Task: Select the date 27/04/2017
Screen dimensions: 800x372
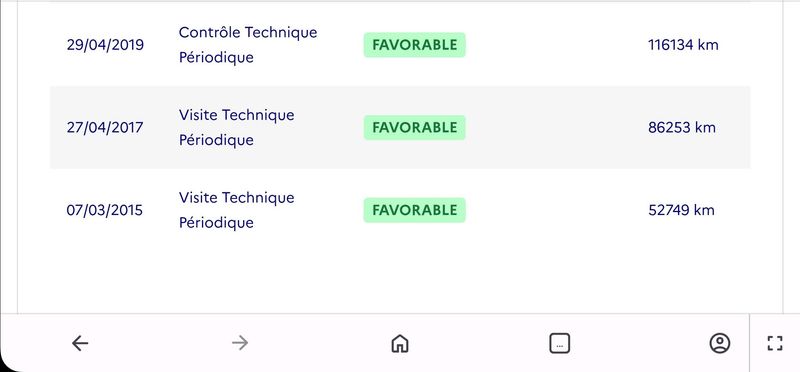Action: 105,128
